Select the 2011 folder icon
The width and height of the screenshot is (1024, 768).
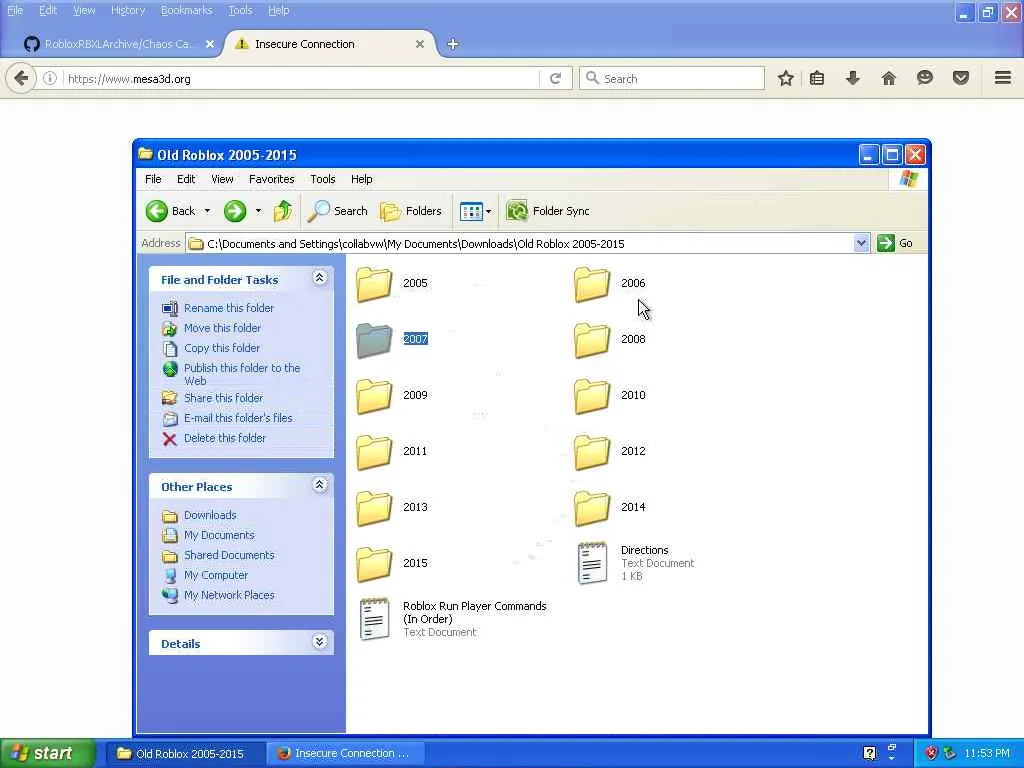(x=374, y=453)
